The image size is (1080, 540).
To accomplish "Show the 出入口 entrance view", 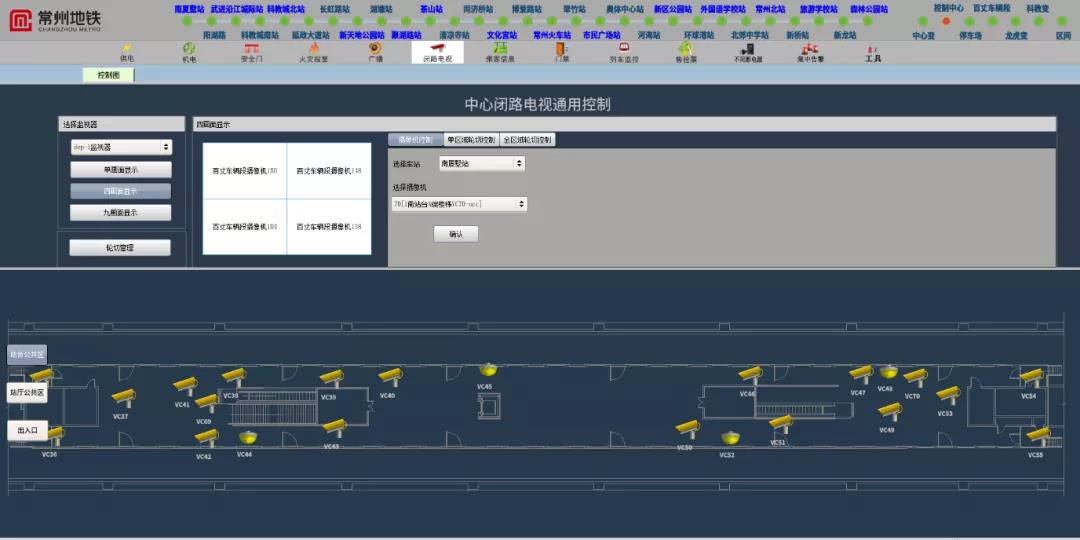I will pyautogui.click(x=27, y=430).
